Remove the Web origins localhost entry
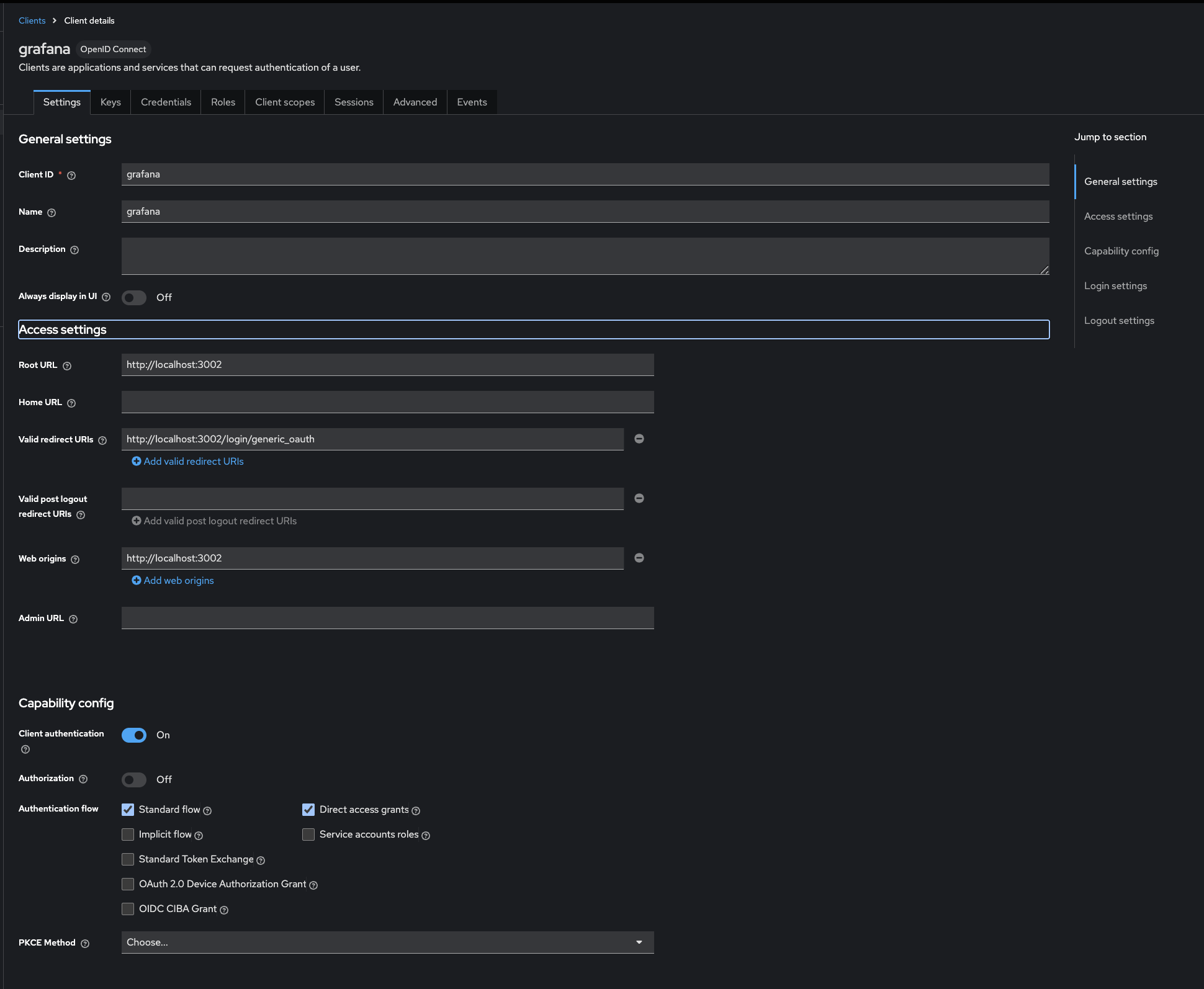This screenshot has height=989, width=1204. tap(639, 558)
